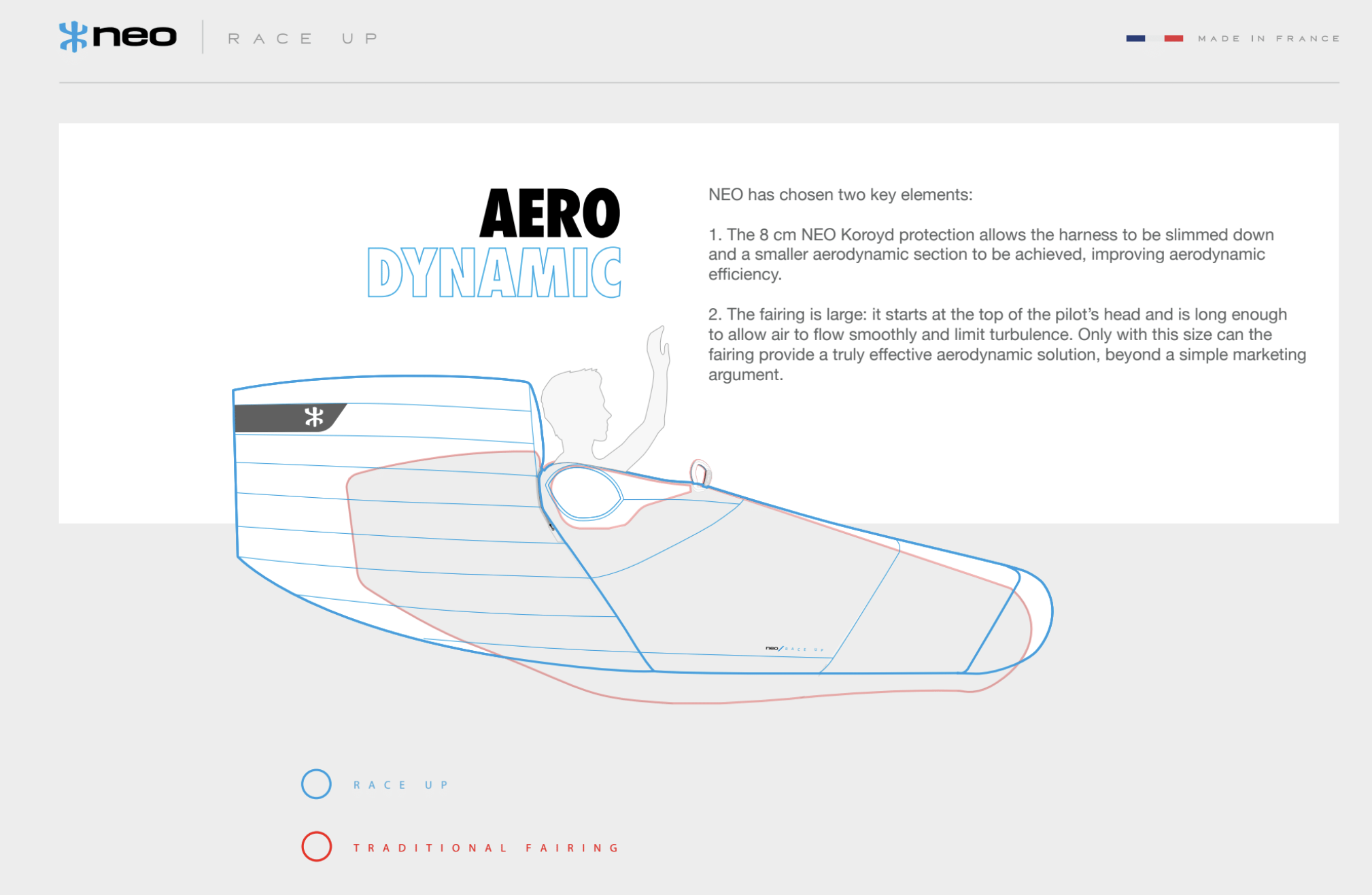This screenshot has width=1372, height=895.
Task: Select the blue RACE UP legend circle
Action: point(316,784)
